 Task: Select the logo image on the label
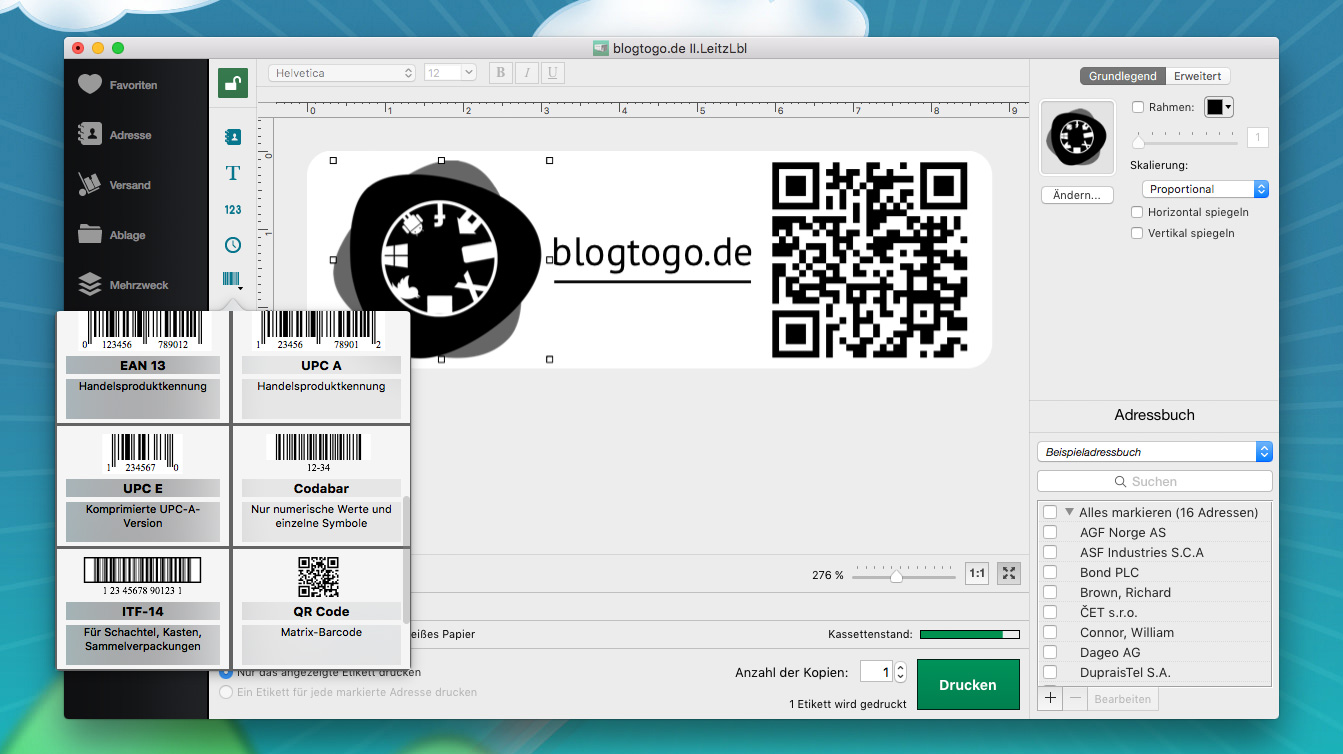click(440, 259)
